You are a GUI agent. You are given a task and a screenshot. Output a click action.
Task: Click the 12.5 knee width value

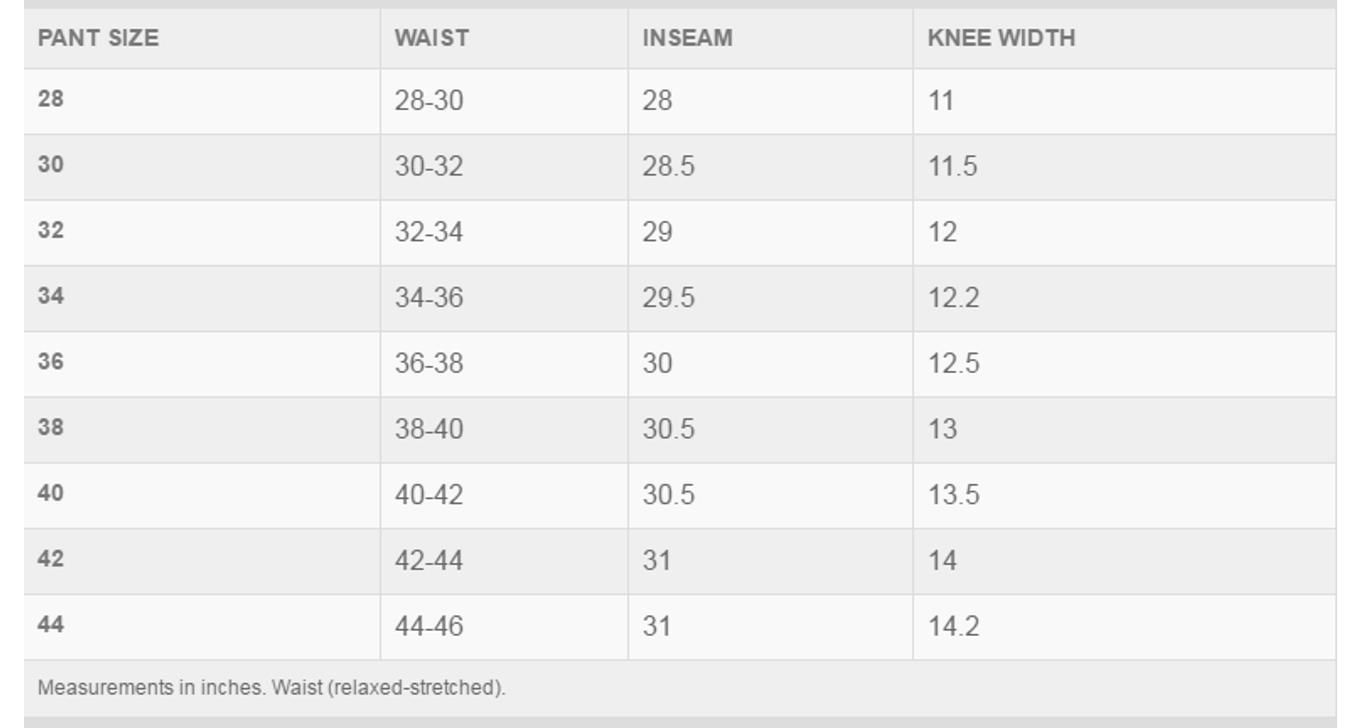point(953,364)
